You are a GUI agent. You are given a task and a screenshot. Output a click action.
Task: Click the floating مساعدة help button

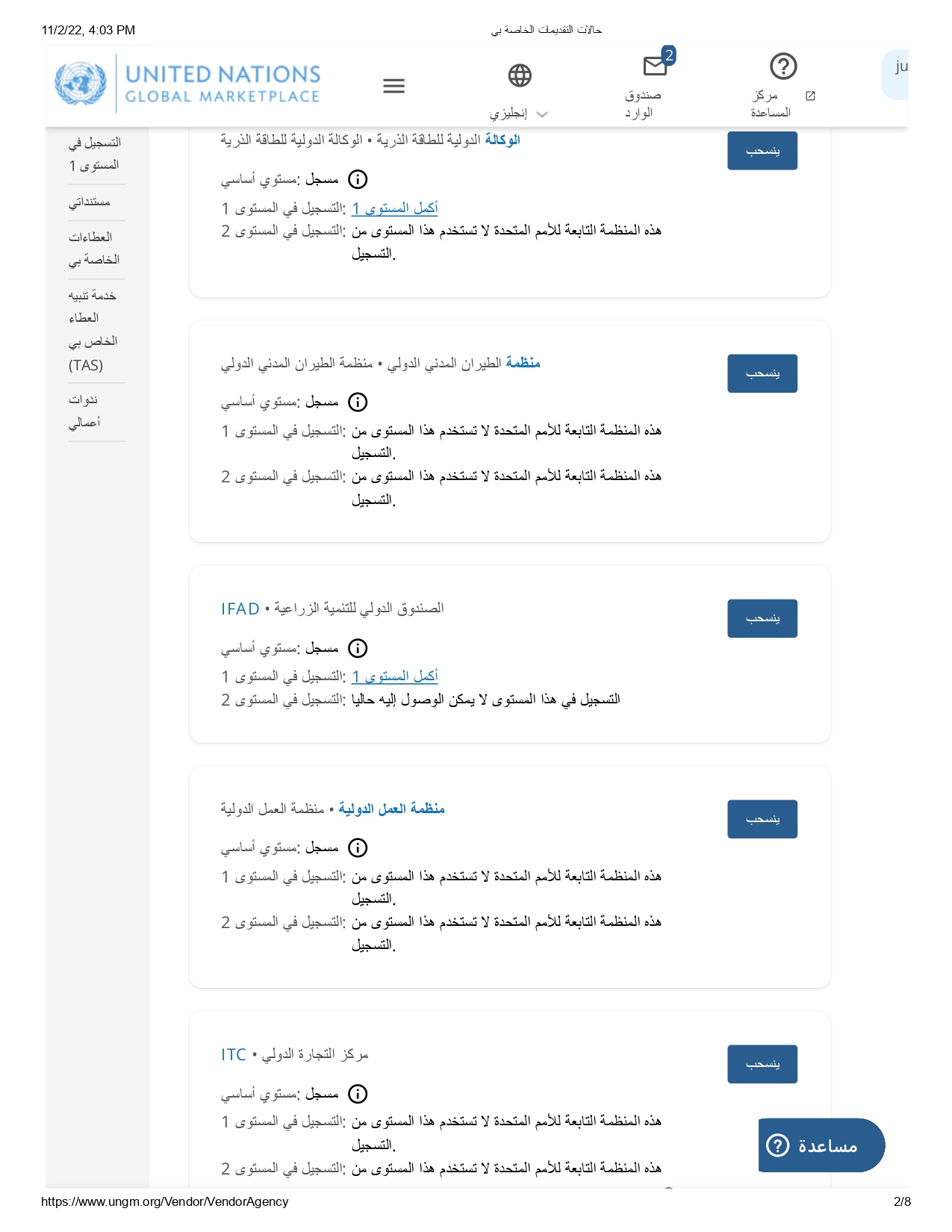tap(821, 1145)
